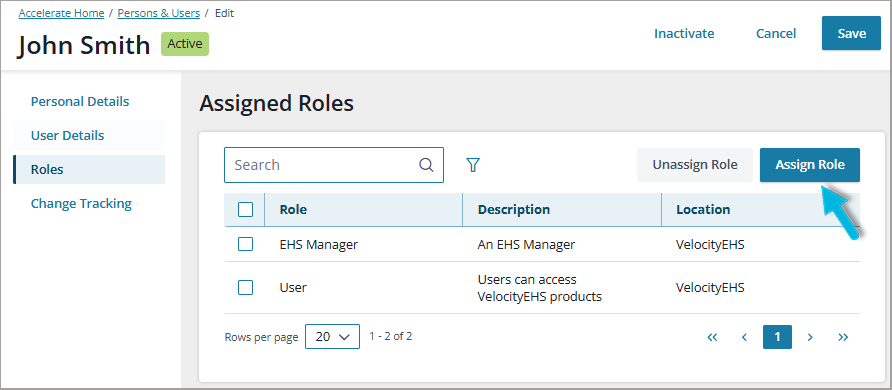Click VelocityEHS location in EHS Manager row
892x390 pixels.
click(x=710, y=244)
